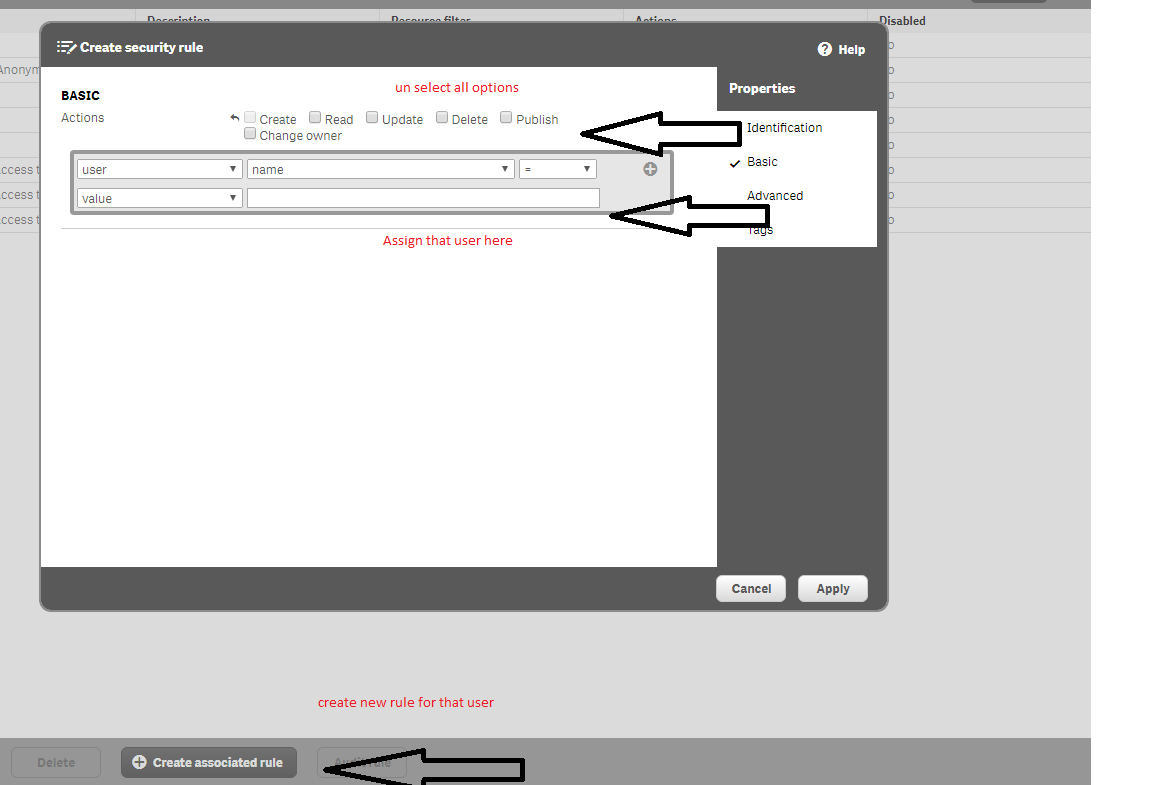
Task: Click the Disabled column header
Action: point(902,21)
